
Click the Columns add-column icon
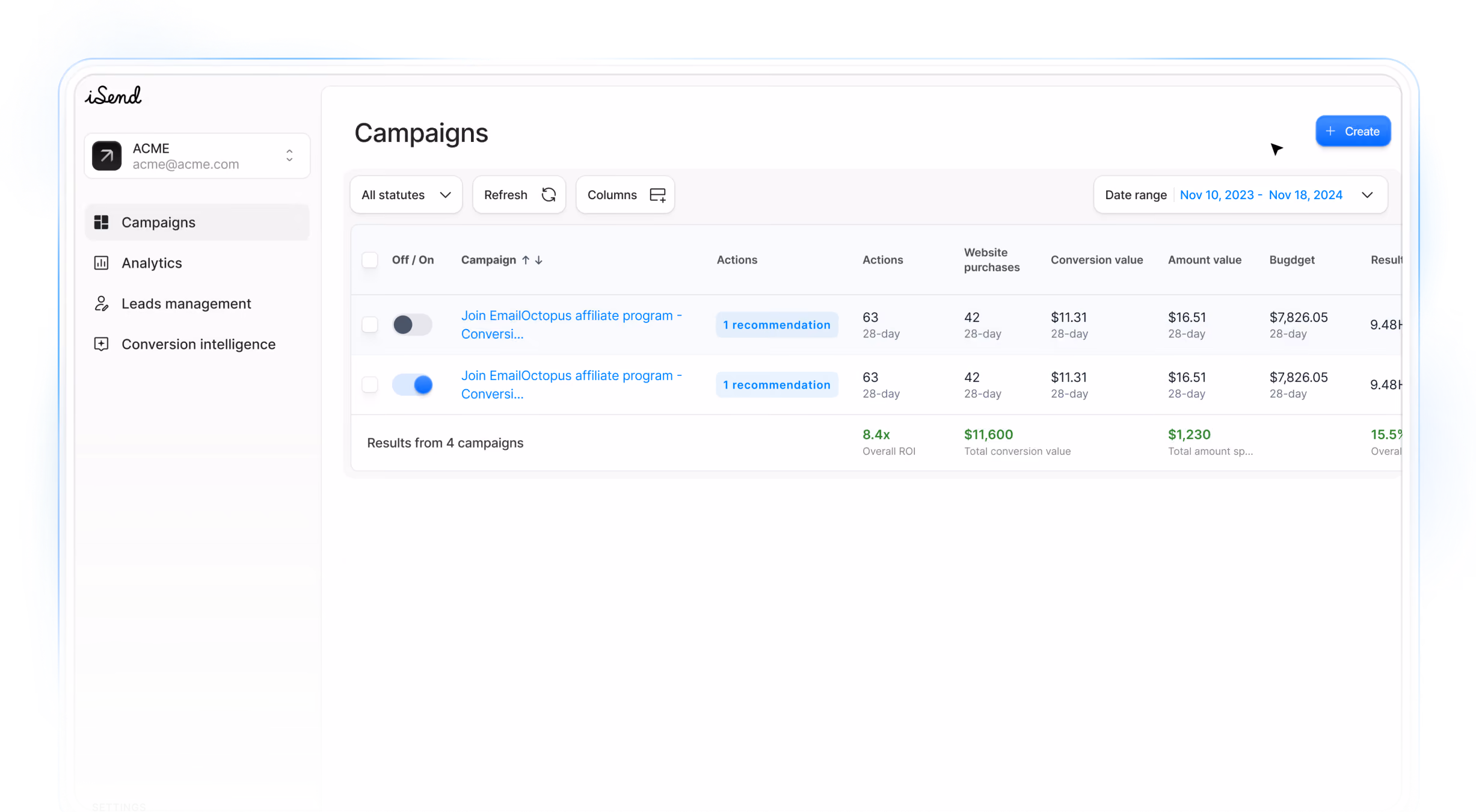tap(658, 195)
